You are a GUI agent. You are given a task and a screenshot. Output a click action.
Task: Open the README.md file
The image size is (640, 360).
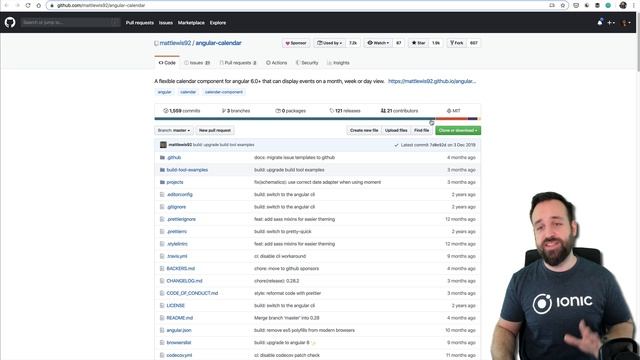(180, 318)
